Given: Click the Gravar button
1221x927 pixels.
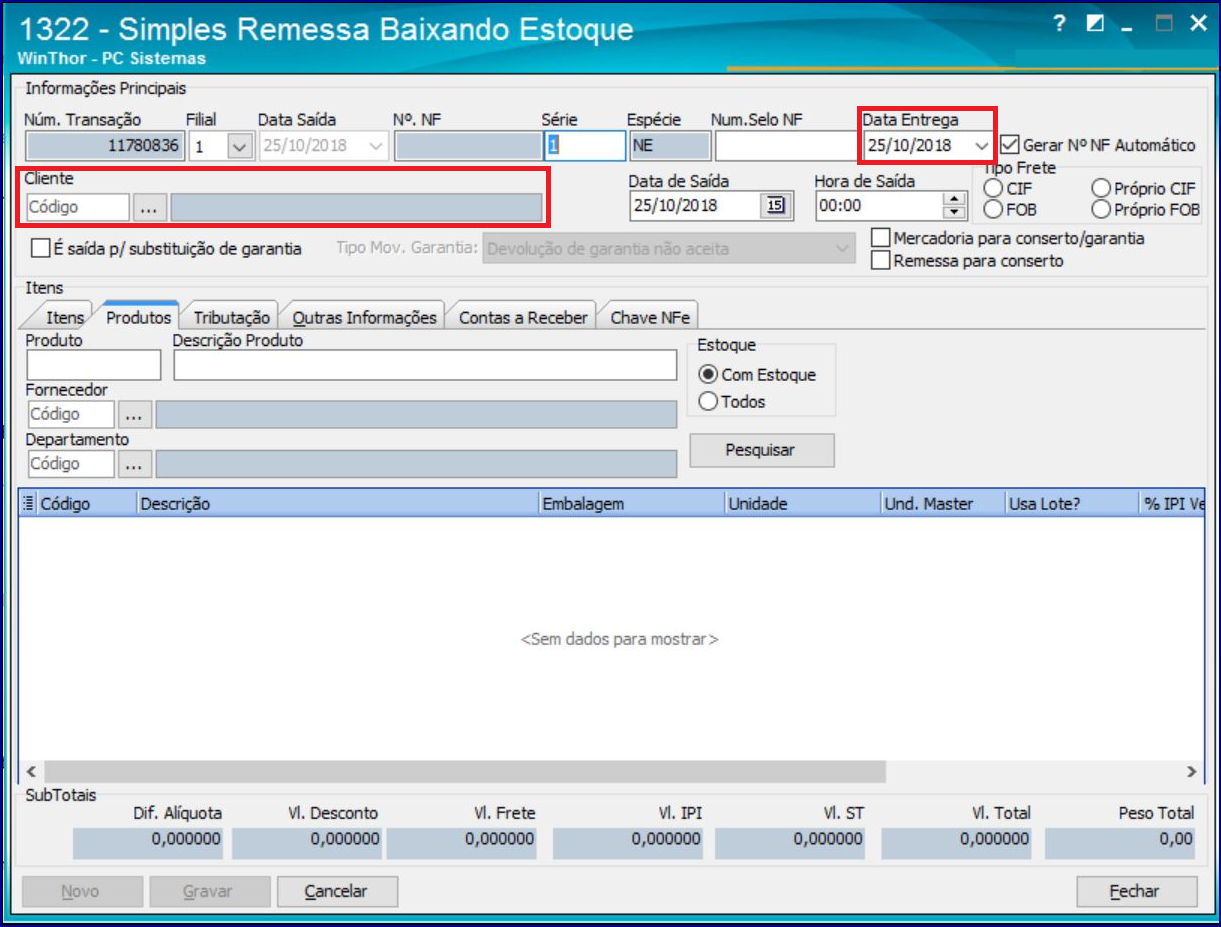Looking at the screenshot, I should (x=210, y=891).
